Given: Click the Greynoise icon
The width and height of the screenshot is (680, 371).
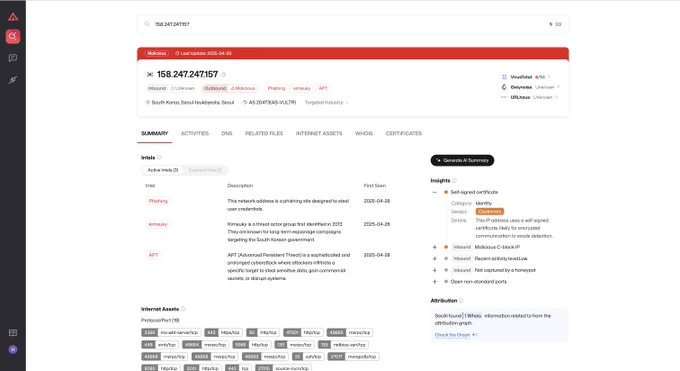Looking at the screenshot, I should (504, 87).
